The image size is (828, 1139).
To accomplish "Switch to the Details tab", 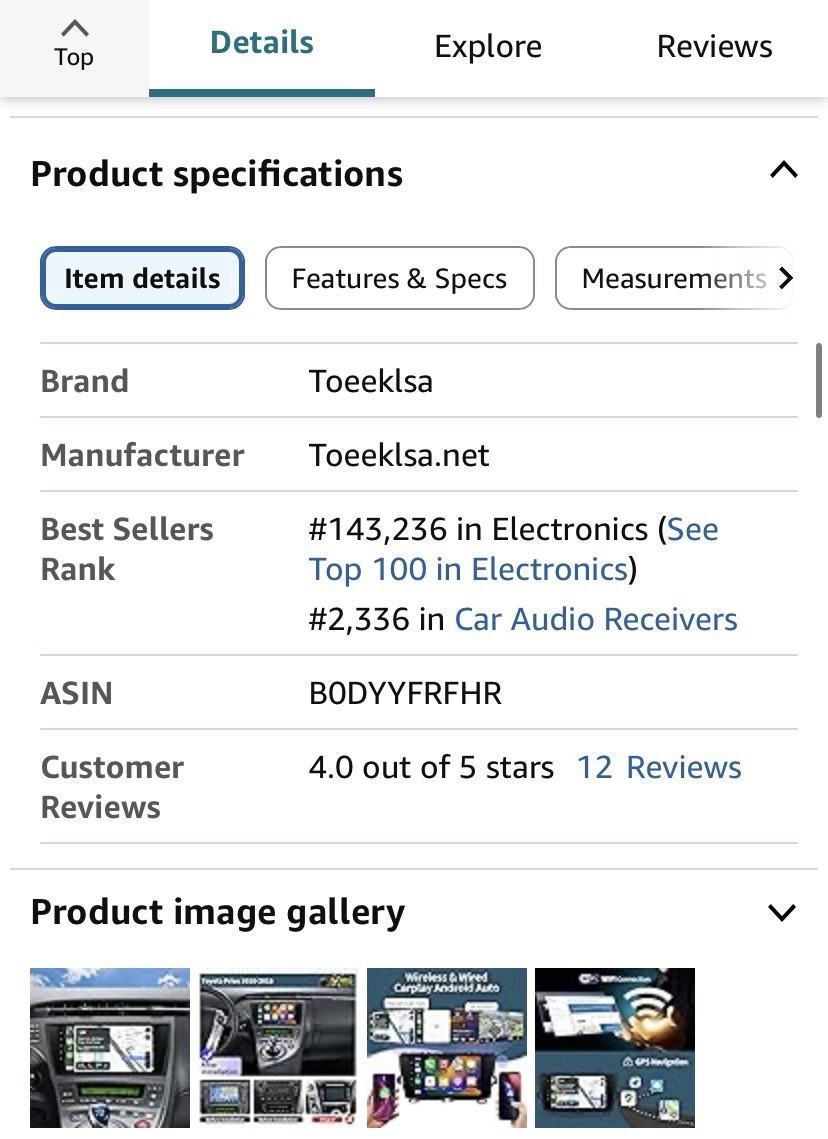I will coord(261,43).
